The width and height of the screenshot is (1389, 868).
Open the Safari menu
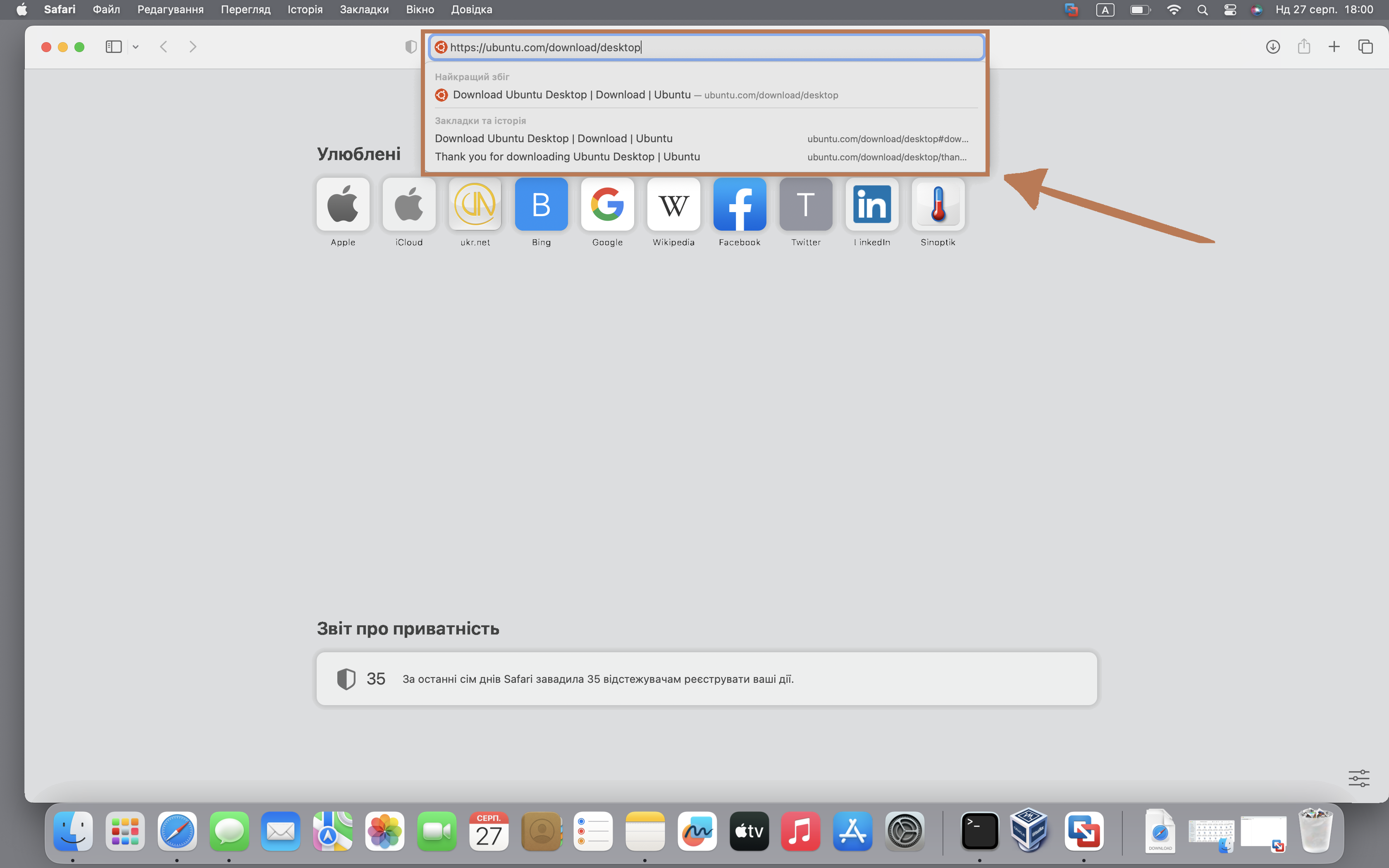tap(60, 9)
